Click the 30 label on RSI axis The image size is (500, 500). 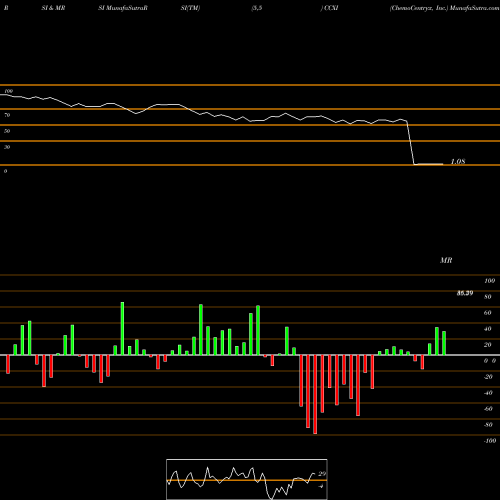click(x=7, y=147)
